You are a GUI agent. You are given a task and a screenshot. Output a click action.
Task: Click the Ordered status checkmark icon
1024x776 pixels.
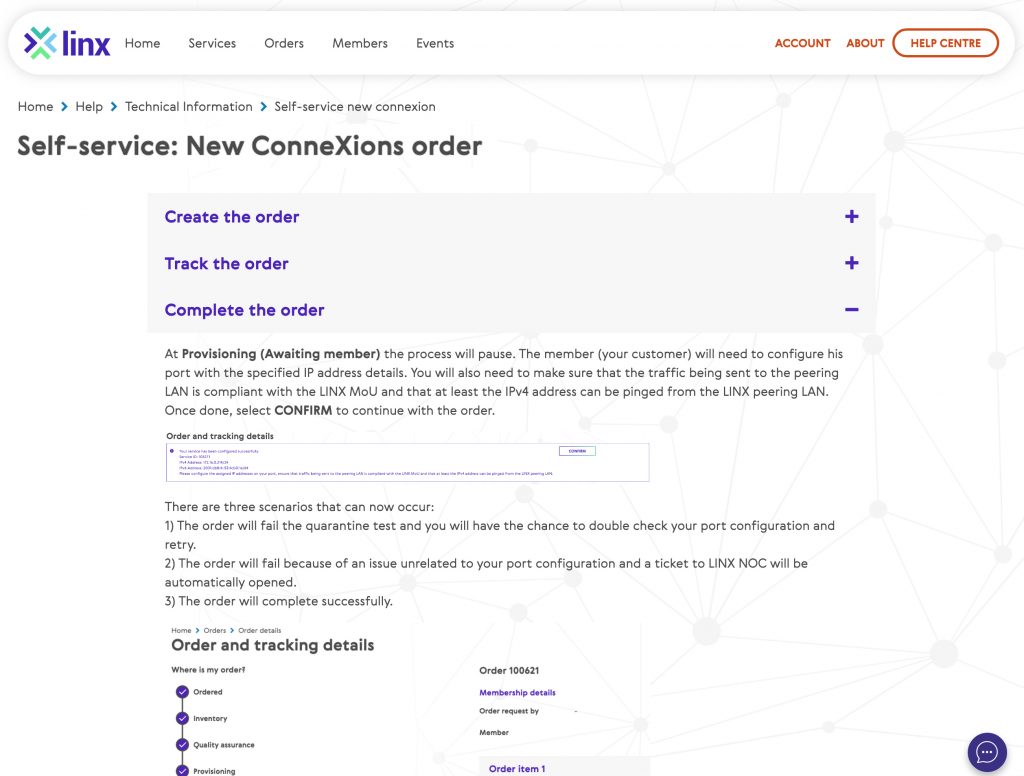pos(183,691)
